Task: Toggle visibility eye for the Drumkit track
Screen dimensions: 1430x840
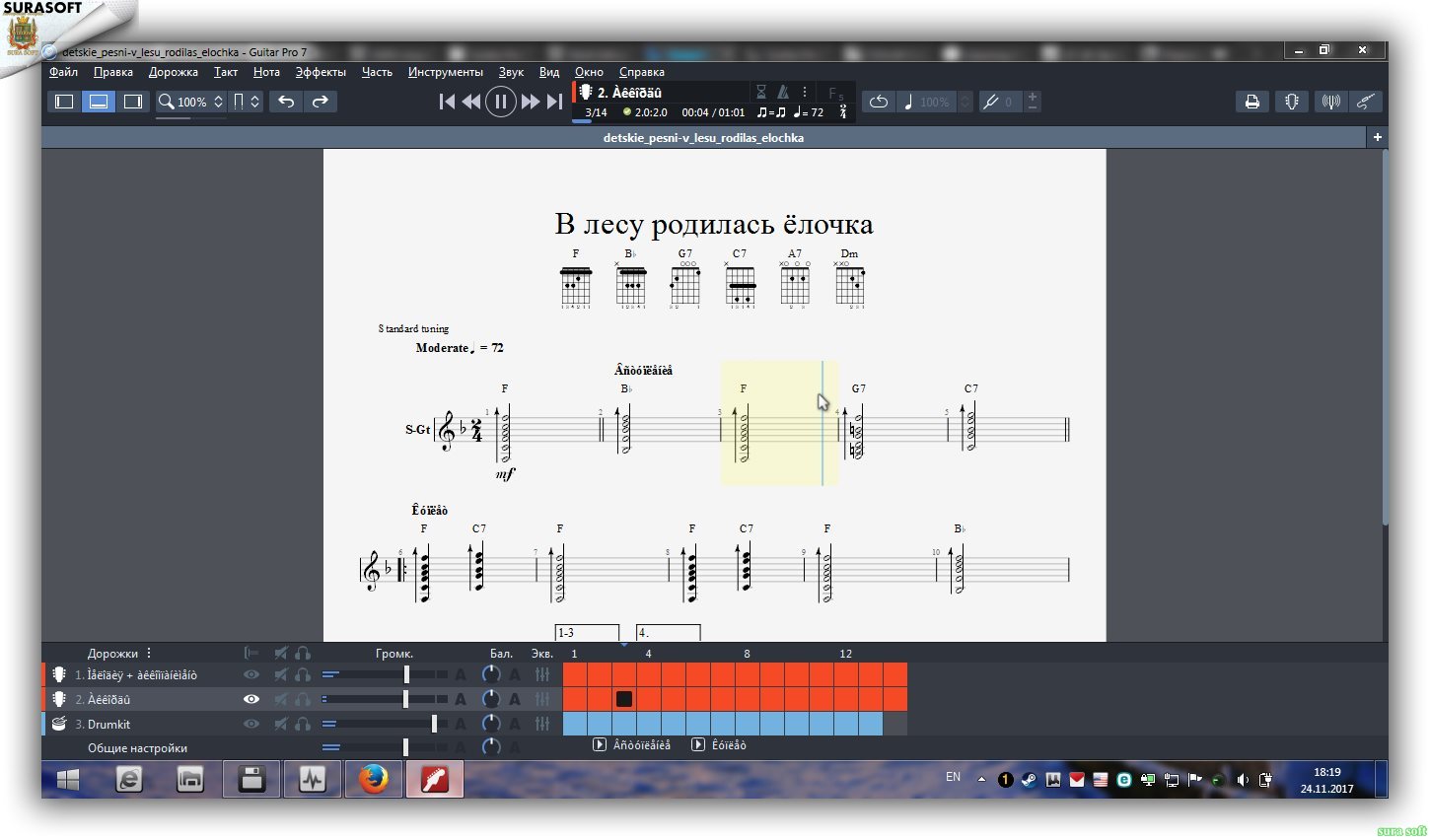Action: (x=251, y=724)
